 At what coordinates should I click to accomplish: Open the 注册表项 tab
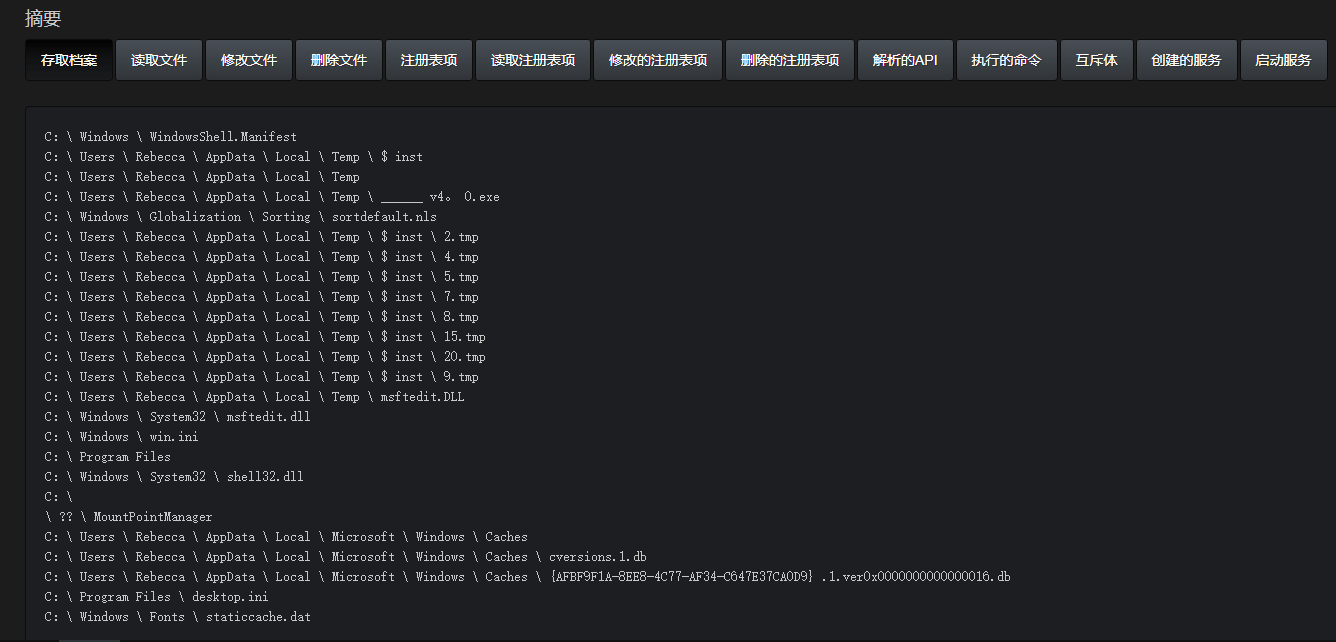click(429, 60)
